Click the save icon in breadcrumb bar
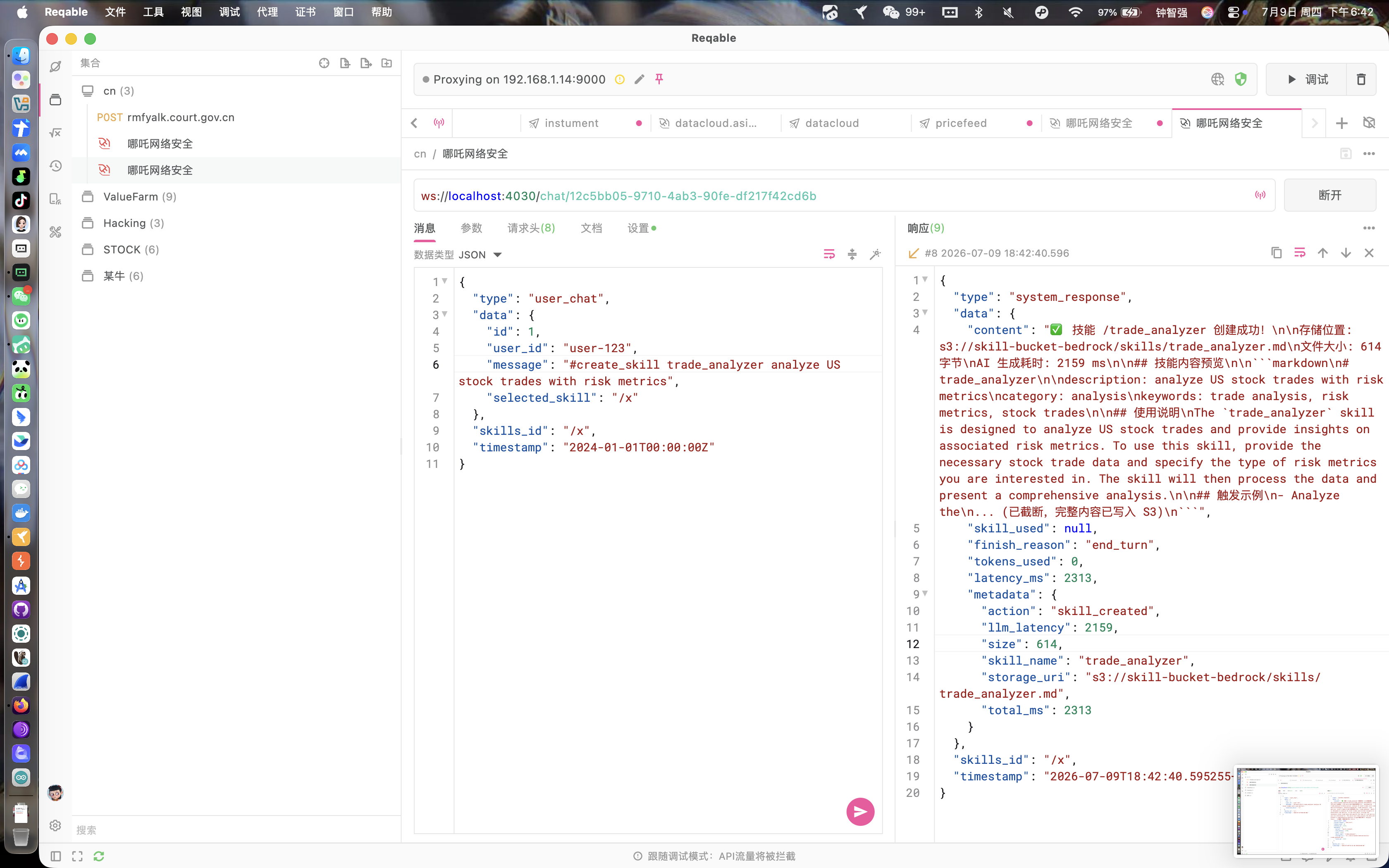This screenshot has width=1389, height=868. pyautogui.click(x=1346, y=153)
